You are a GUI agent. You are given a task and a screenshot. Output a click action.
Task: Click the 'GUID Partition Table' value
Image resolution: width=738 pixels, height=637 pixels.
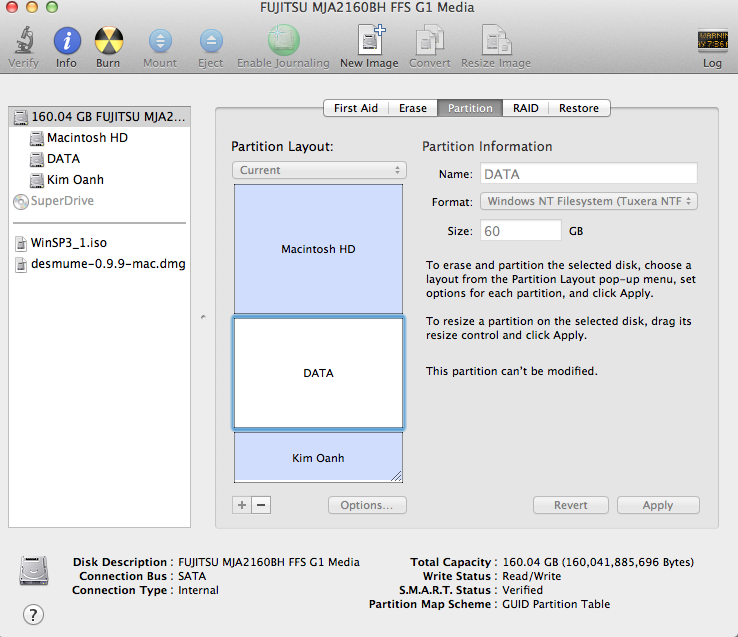point(556,604)
